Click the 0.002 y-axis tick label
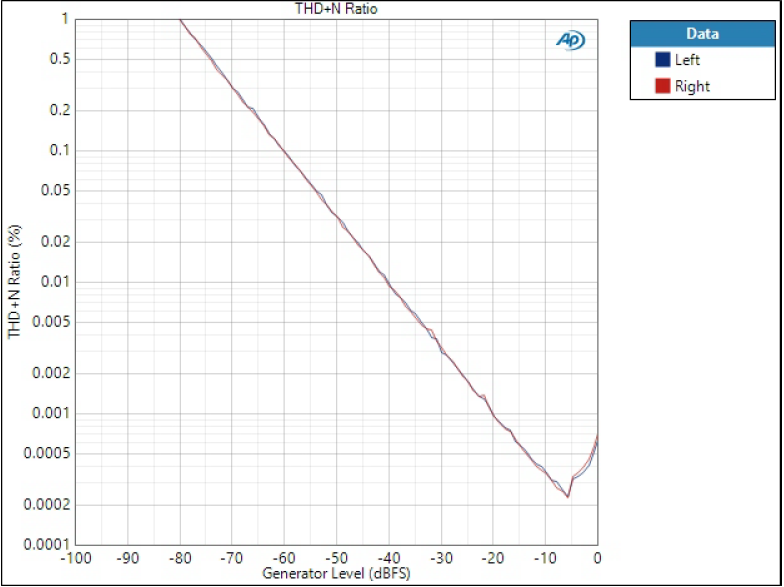Image resolution: width=784 pixels, height=587 pixels. [52, 373]
